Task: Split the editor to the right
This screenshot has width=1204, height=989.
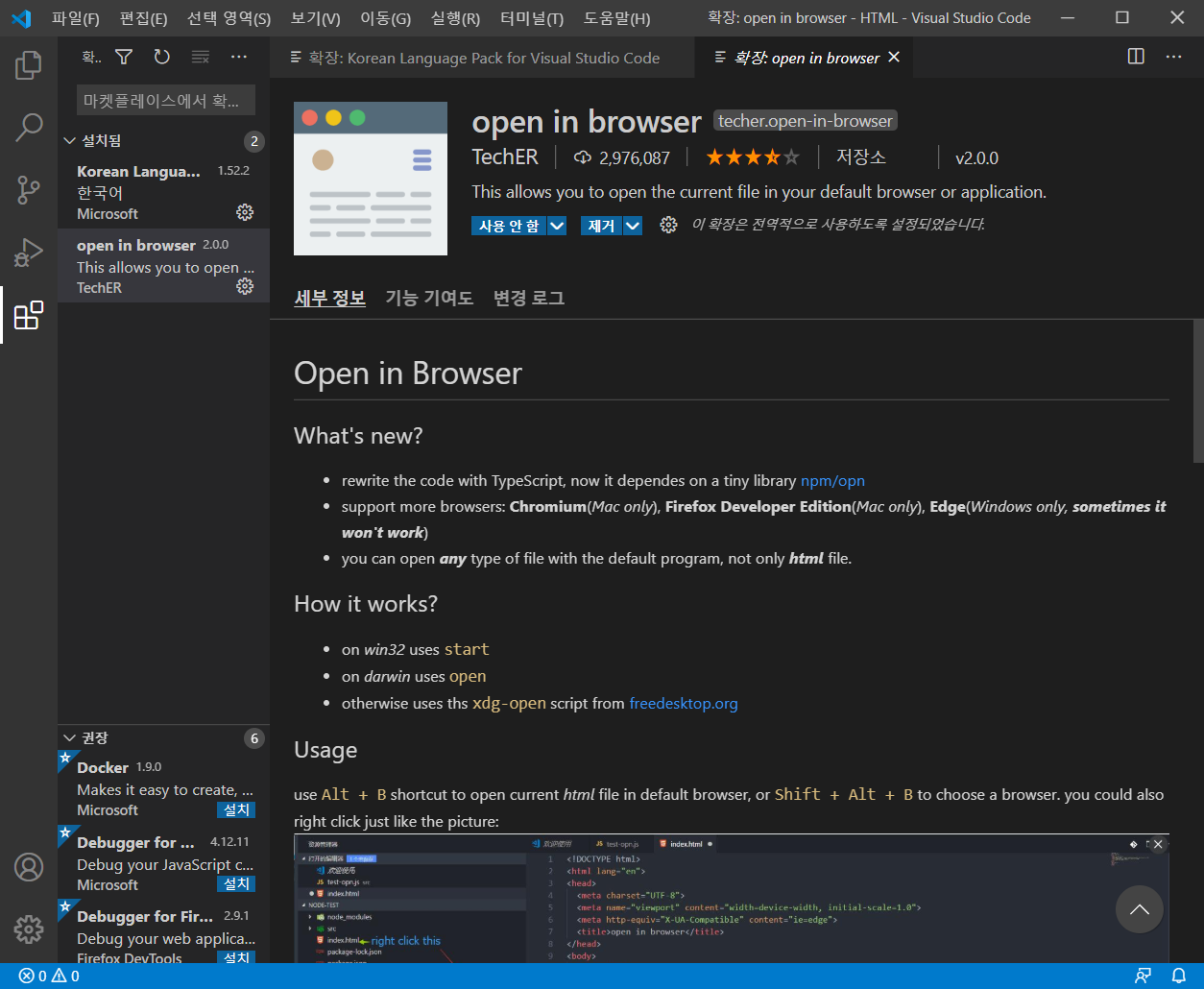Action: [x=1136, y=57]
